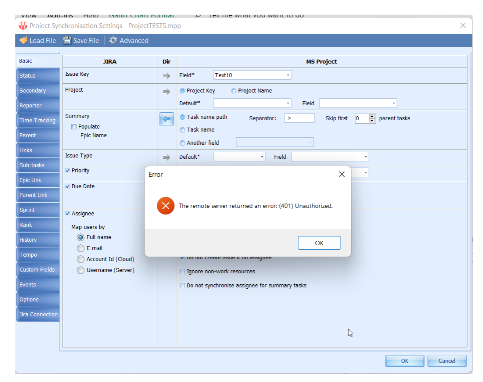Click the Save File toolbar button label
This screenshot has height=382, width=483.
(86, 41)
